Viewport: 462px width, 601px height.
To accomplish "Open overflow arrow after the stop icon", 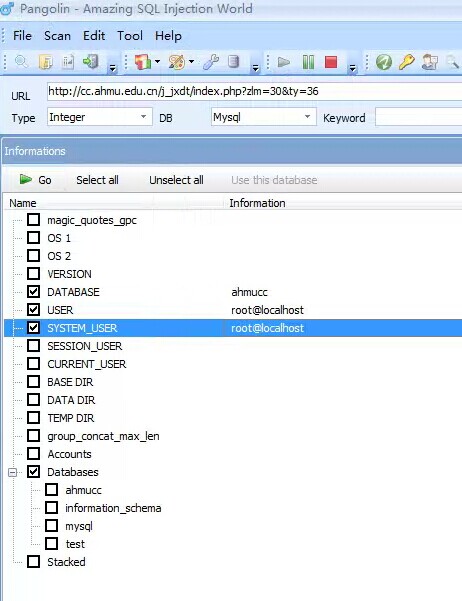I will tap(353, 68).
